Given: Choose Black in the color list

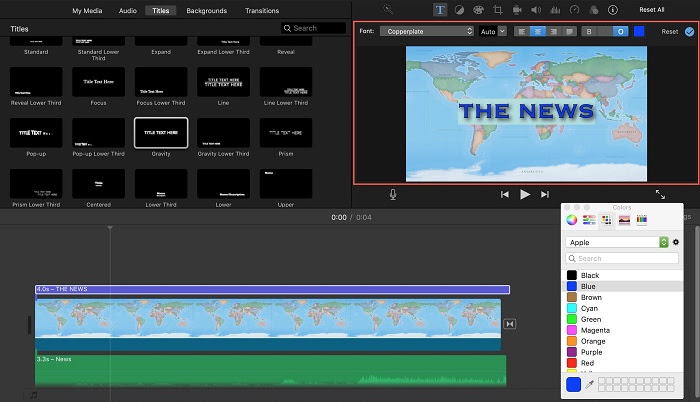Looking at the screenshot, I should [x=624, y=275].
